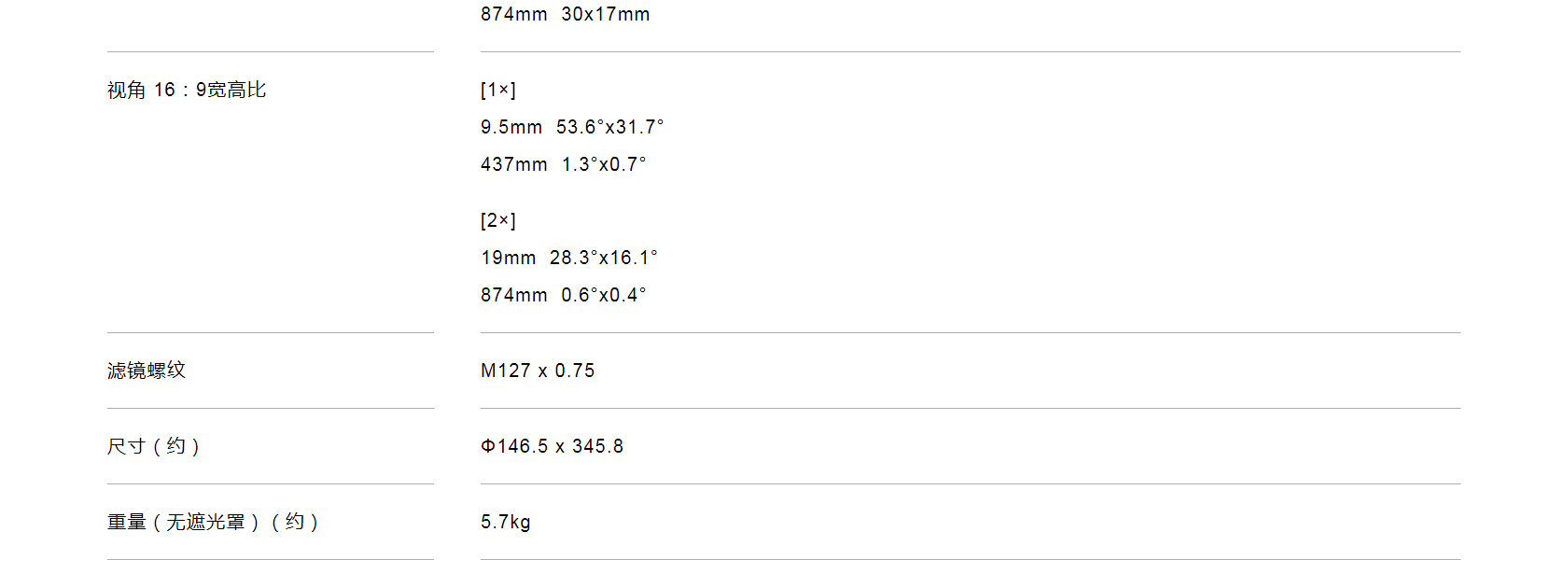Click the 53.6°x31.7° angle figure
Image resolution: width=1568 pixels, height=574 pixels.
[610, 127]
